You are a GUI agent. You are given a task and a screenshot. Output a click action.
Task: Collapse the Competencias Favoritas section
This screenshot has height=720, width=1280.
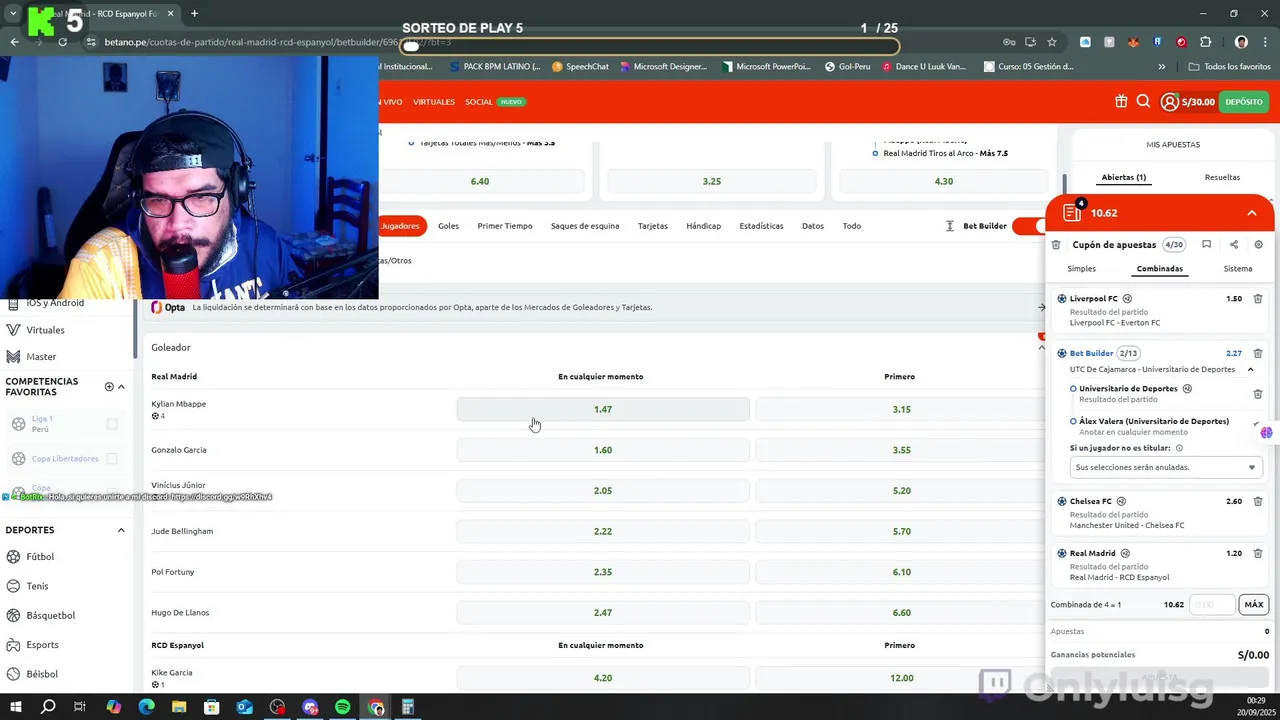[121, 387]
